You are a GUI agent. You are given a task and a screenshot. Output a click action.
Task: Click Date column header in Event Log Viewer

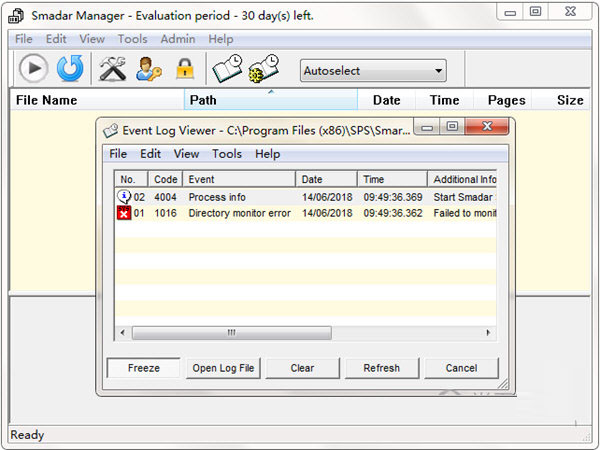pyautogui.click(x=327, y=179)
